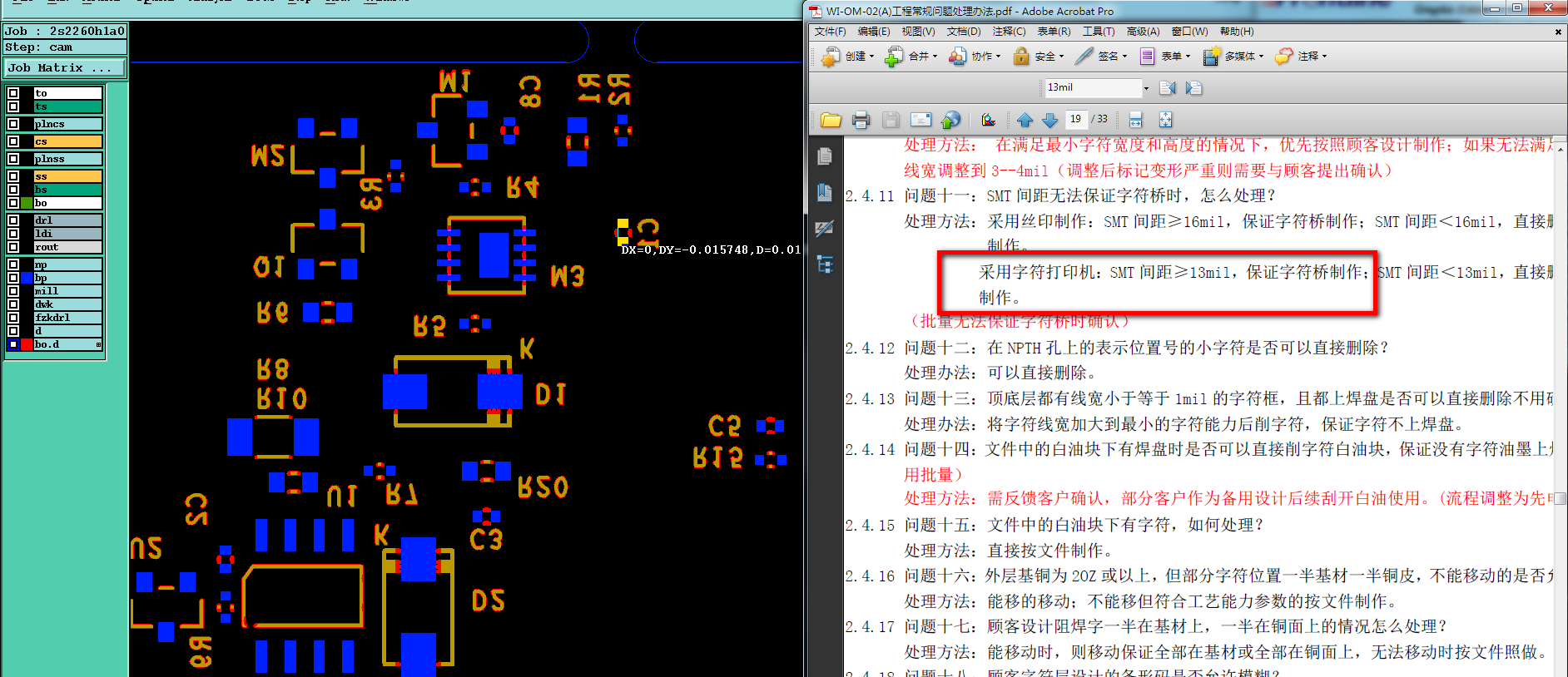1568x677 pixels.
Task: Select the 'fzkdrl' layer name
Action: click(x=67, y=318)
